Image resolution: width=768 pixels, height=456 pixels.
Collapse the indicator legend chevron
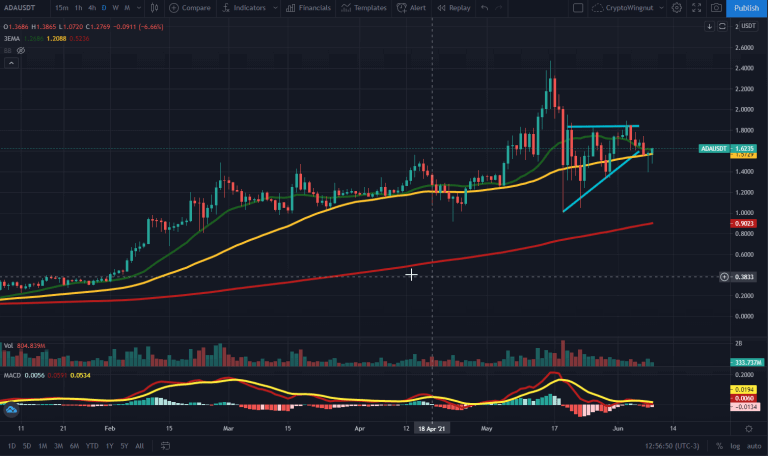(x=11, y=63)
